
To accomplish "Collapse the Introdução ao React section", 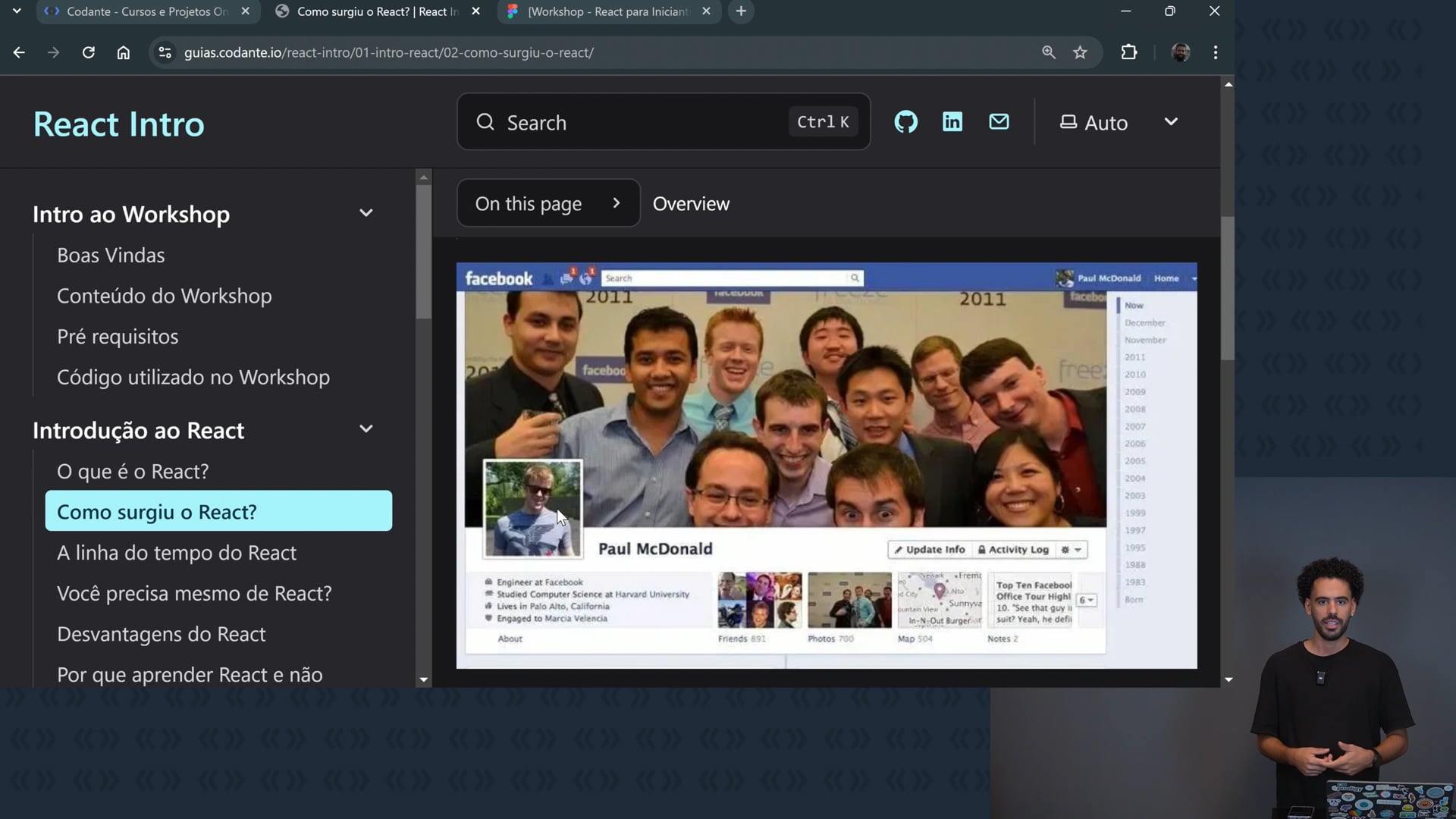I will [x=366, y=429].
